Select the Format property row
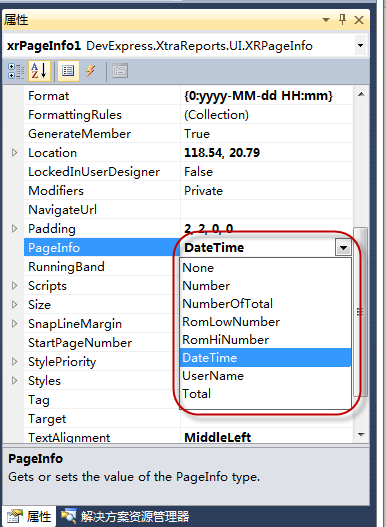The image size is (386, 527). click(x=188, y=96)
